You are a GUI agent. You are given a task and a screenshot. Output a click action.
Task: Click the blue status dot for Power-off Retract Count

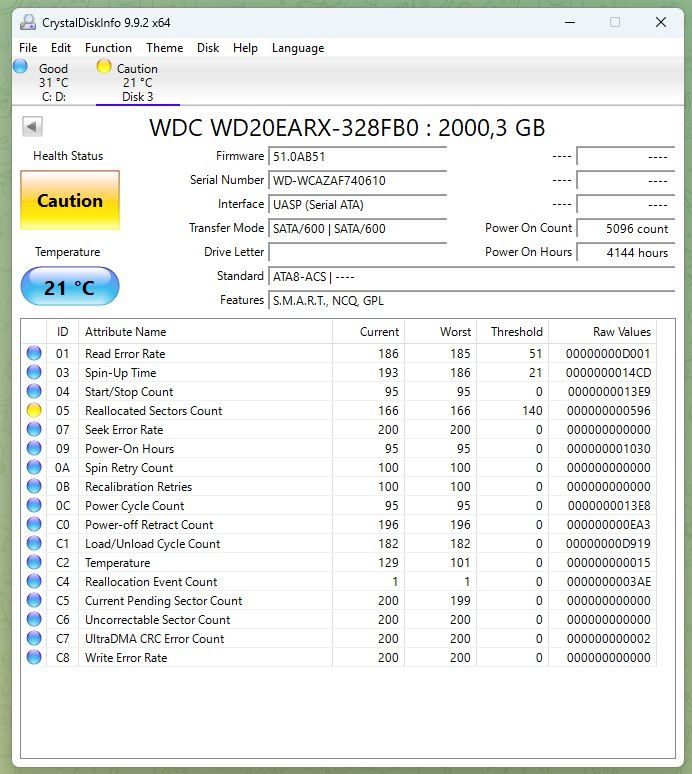34,524
